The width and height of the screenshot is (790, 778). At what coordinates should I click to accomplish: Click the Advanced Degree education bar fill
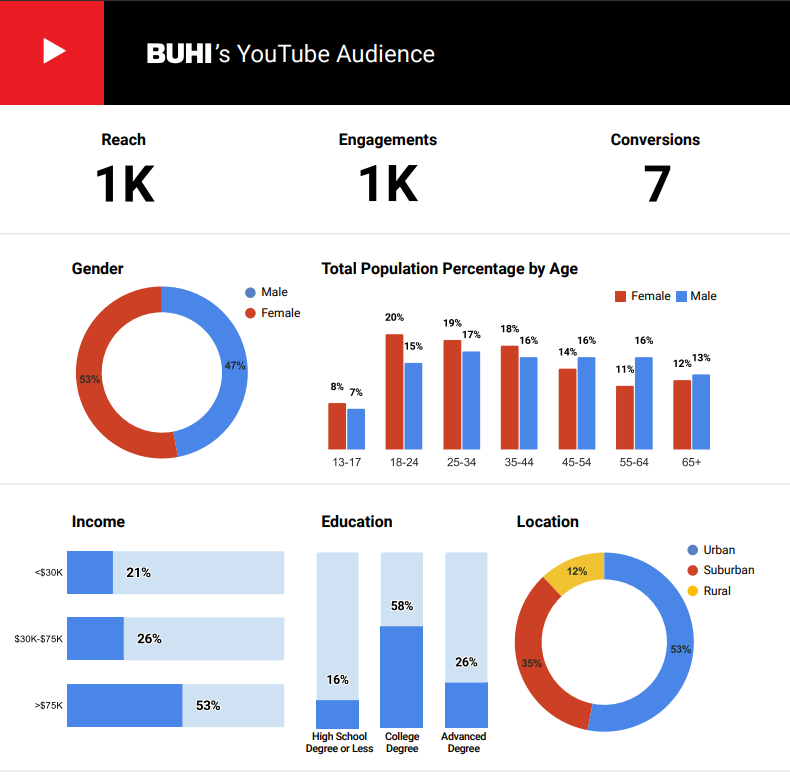pos(466,705)
